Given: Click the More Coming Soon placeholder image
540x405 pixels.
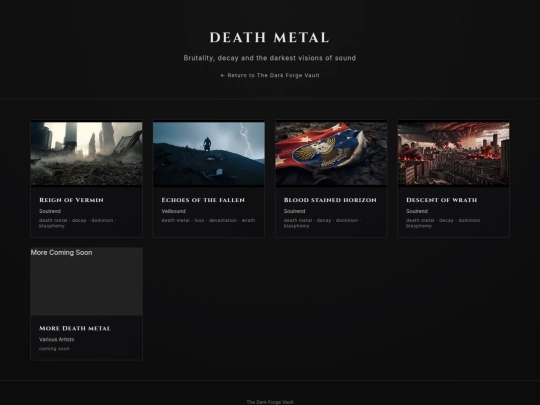Looking at the screenshot, I should [86, 281].
